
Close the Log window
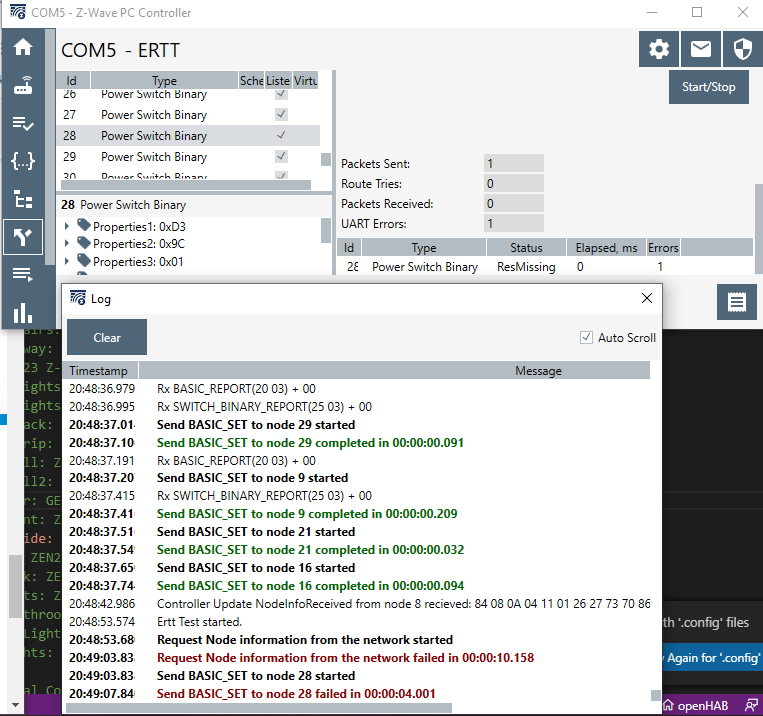[647, 298]
